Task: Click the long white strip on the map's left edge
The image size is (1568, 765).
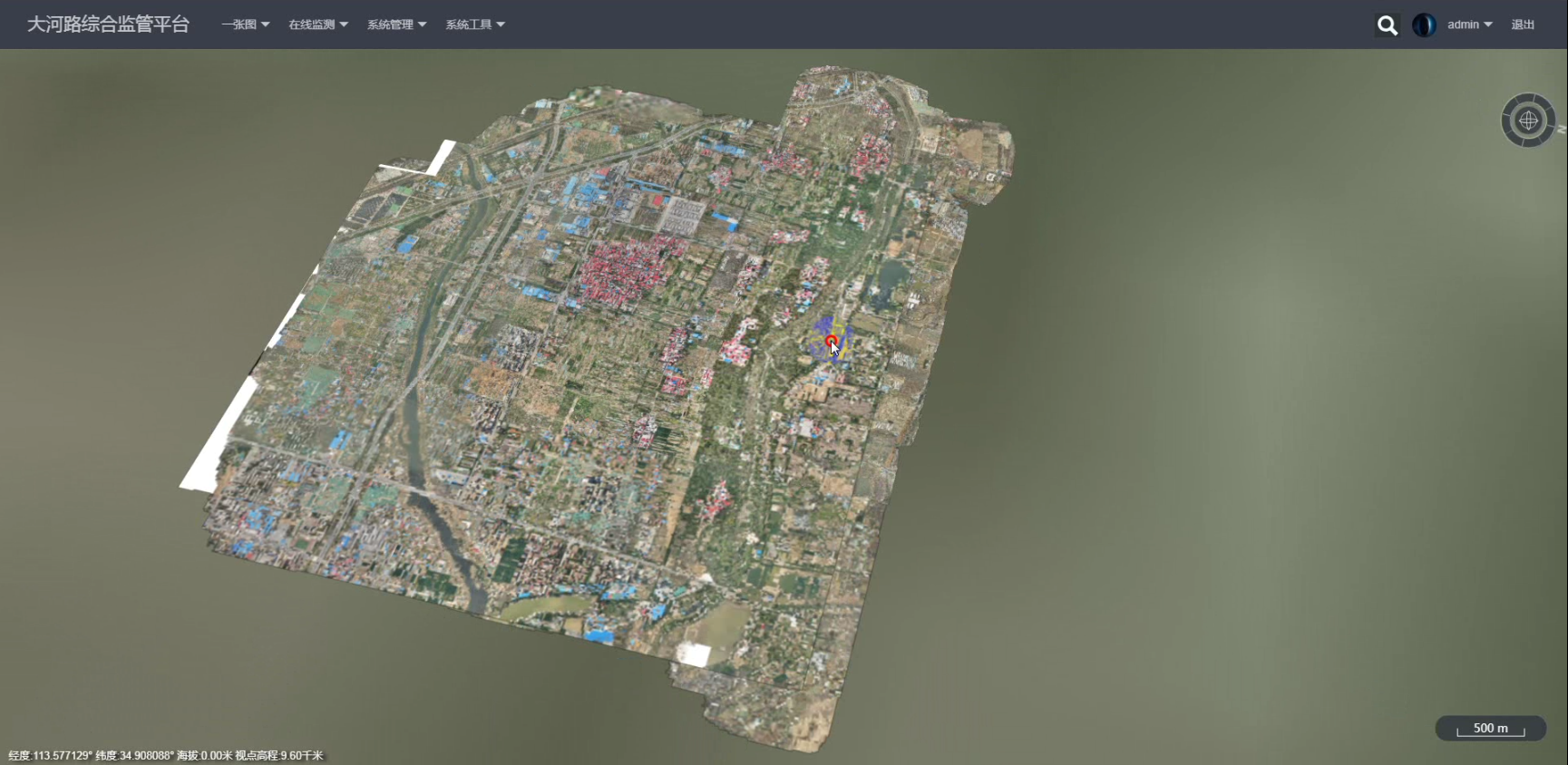Action: pos(219,435)
